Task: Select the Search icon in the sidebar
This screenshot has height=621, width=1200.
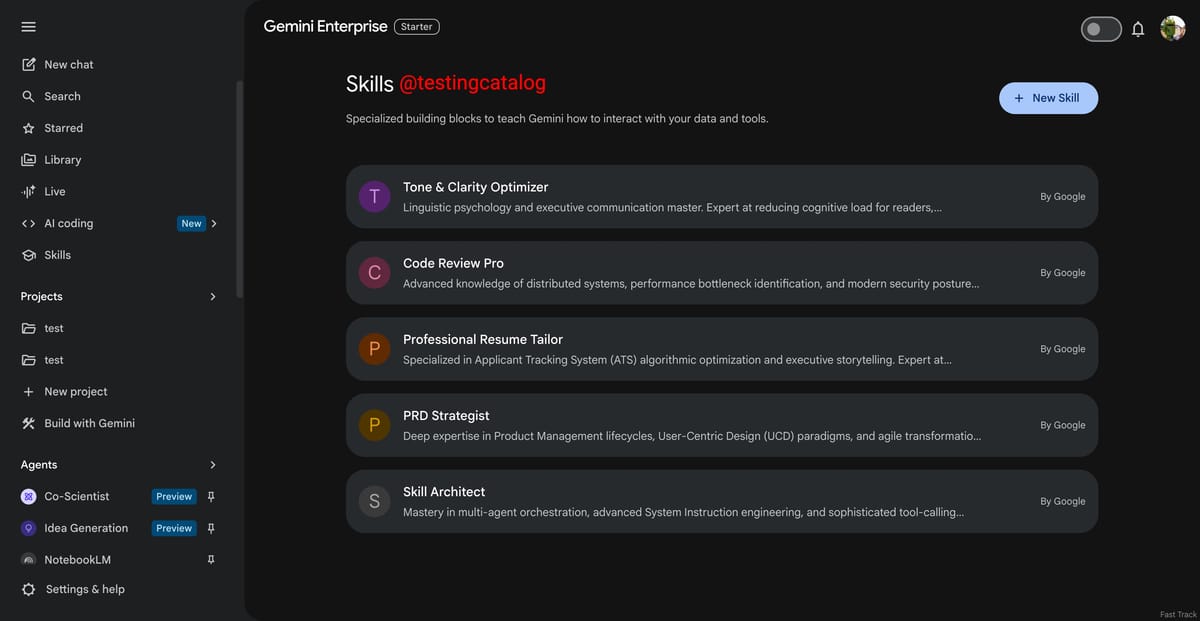Action: [x=28, y=95]
